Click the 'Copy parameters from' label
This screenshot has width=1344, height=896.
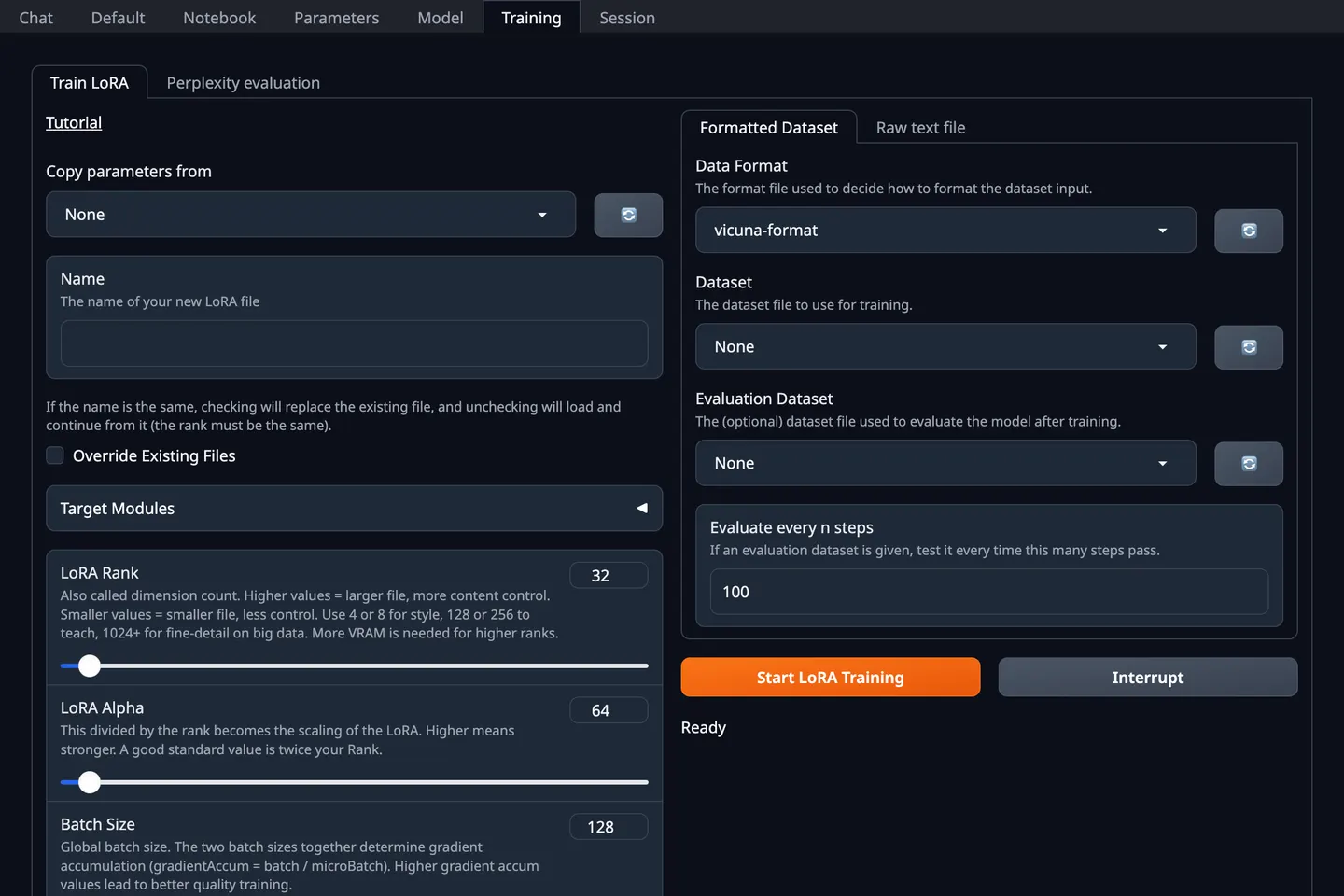pyautogui.click(x=129, y=172)
